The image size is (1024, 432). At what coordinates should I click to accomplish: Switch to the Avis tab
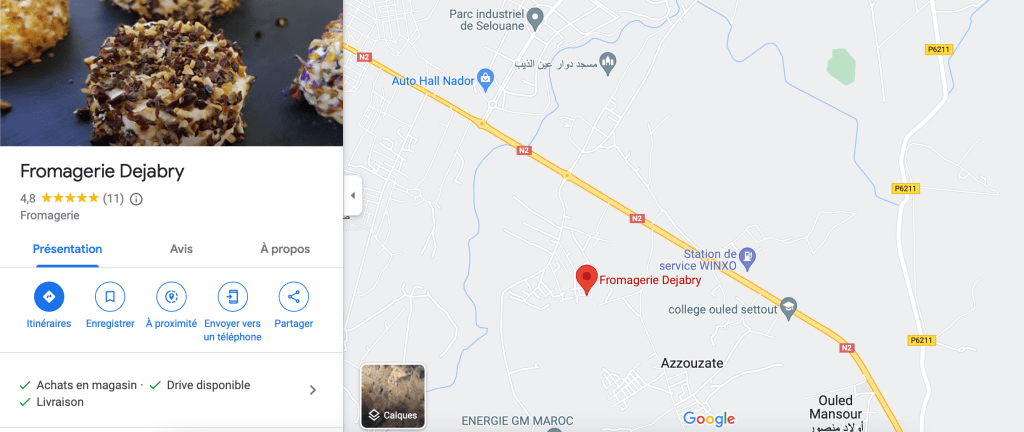(182, 249)
